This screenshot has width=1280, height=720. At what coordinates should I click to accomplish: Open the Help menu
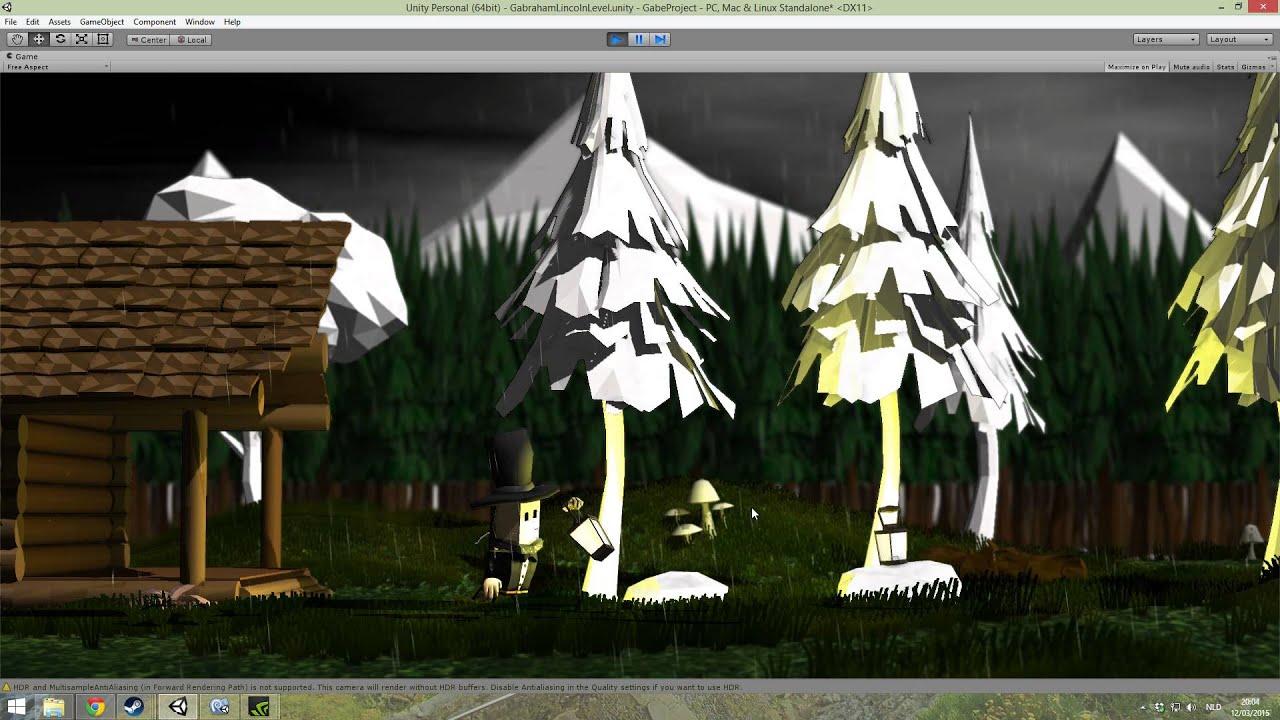click(x=232, y=22)
